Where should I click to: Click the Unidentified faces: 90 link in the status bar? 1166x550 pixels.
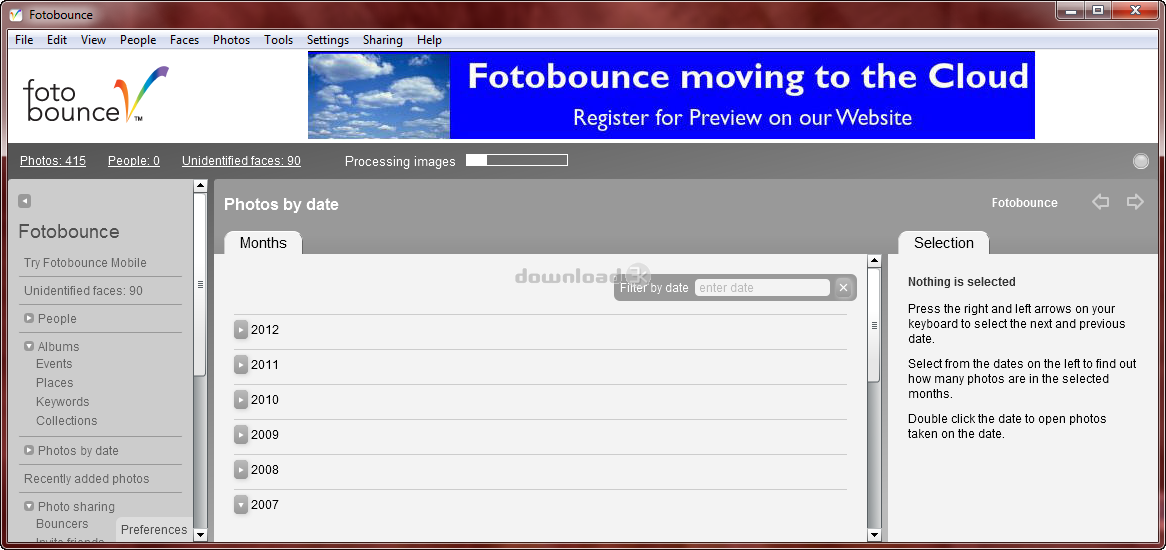241,161
